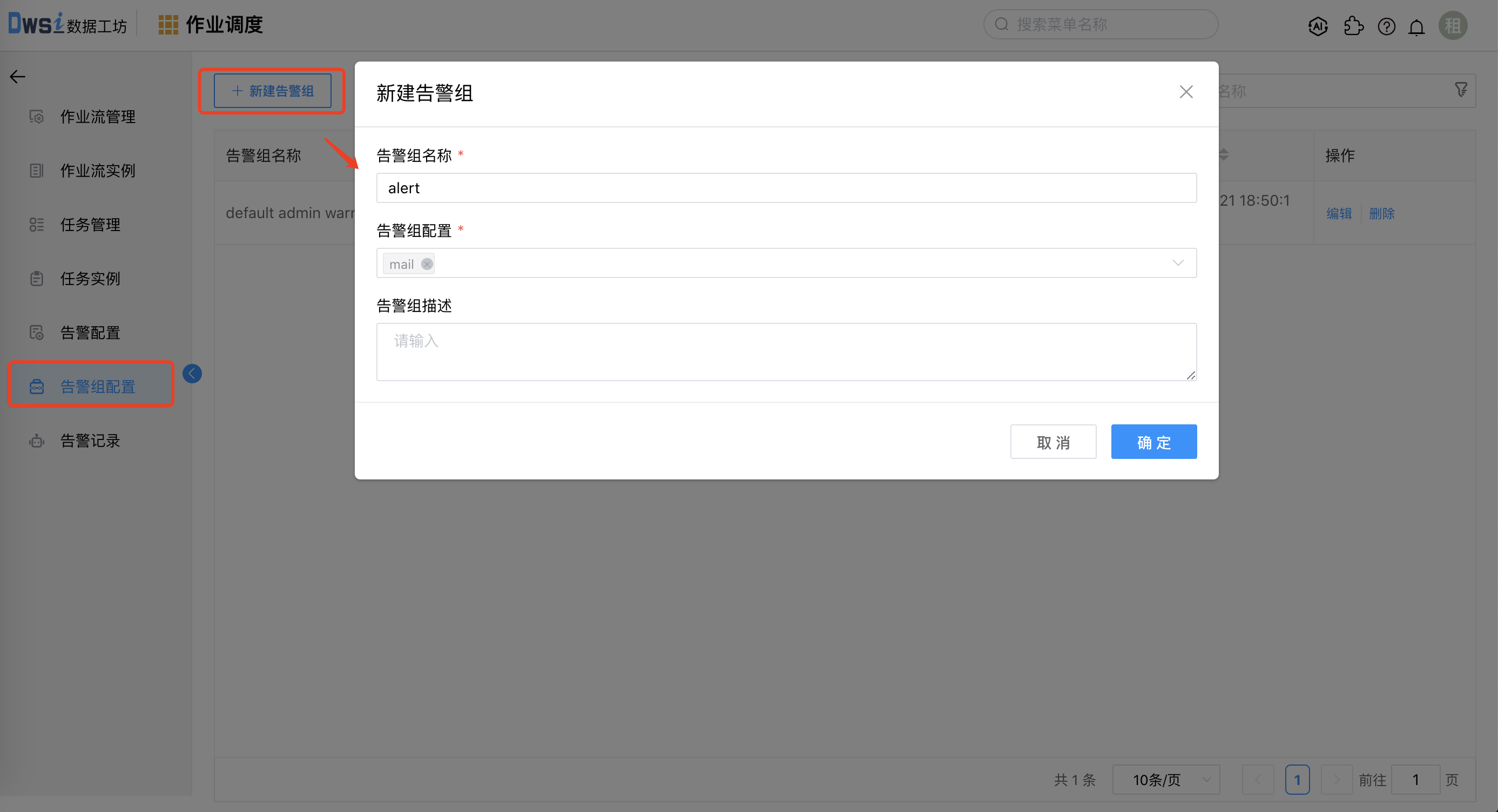Click the back arrow above the sidebar

pyautogui.click(x=17, y=76)
